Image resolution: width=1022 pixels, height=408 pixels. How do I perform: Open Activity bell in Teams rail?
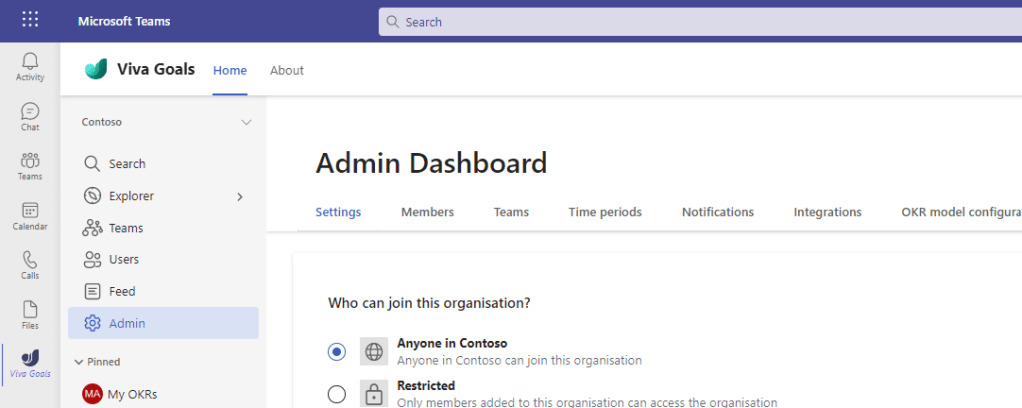[x=30, y=66]
